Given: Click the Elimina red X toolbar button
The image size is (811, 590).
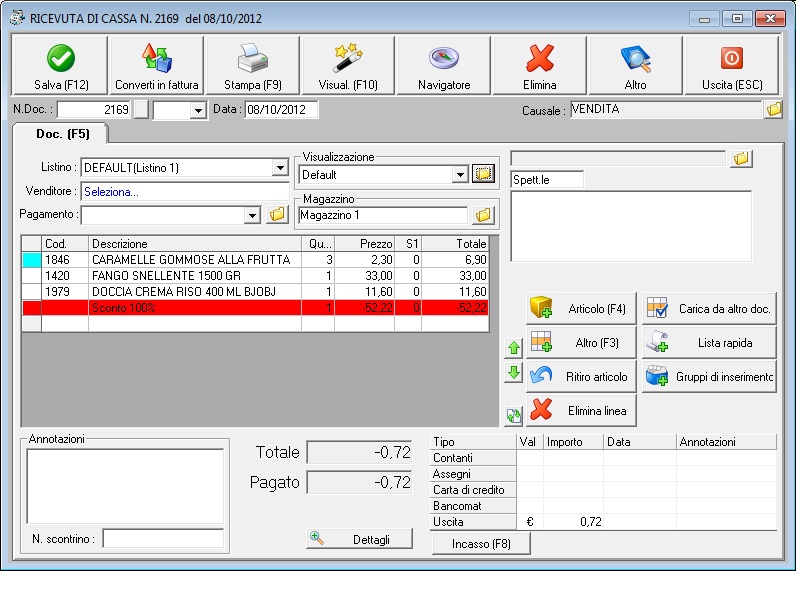Looking at the screenshot, I should (x=539, y=66).
